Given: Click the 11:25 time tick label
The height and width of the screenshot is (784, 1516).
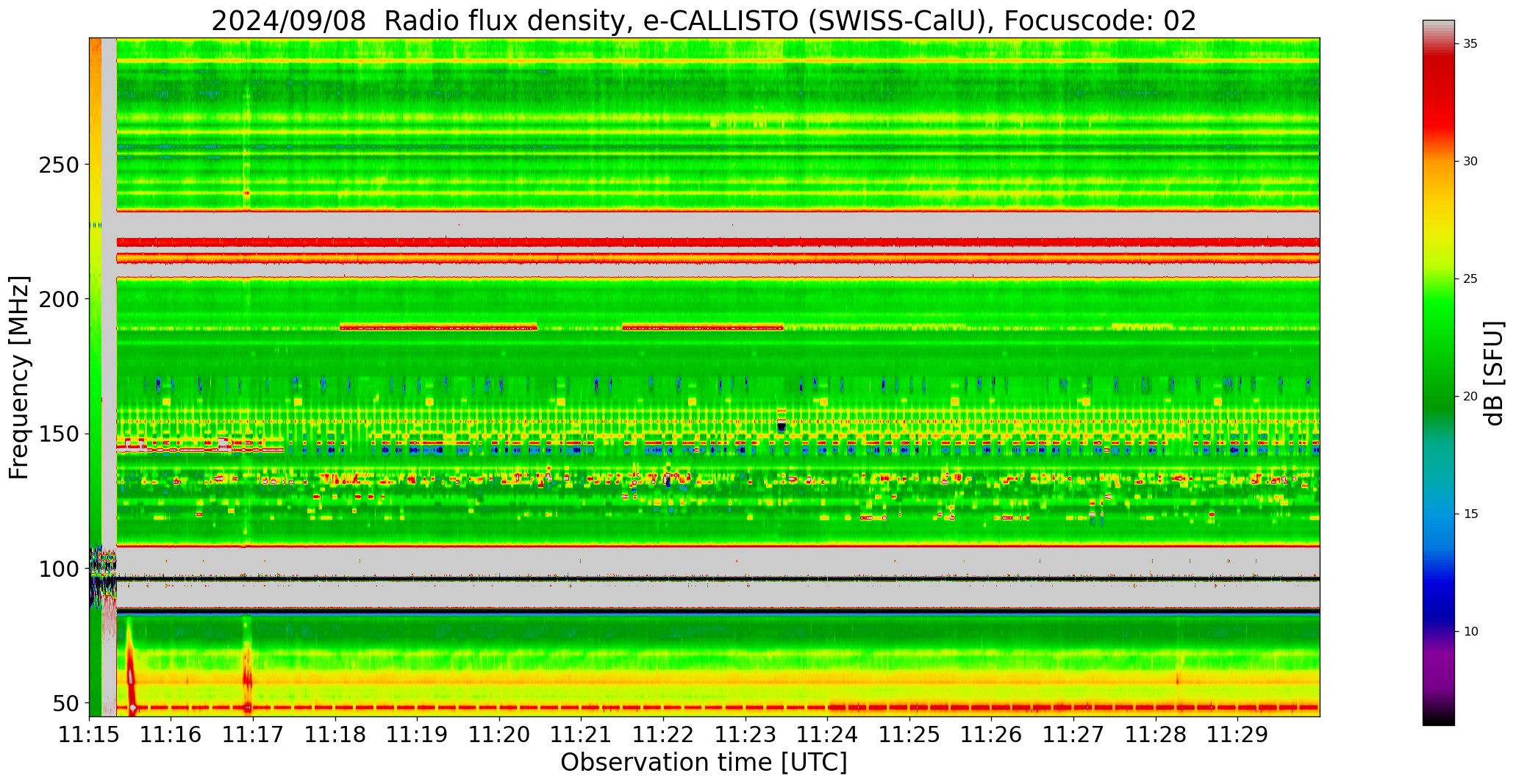Looking at the screenshot, I should [x=910, y=735].
